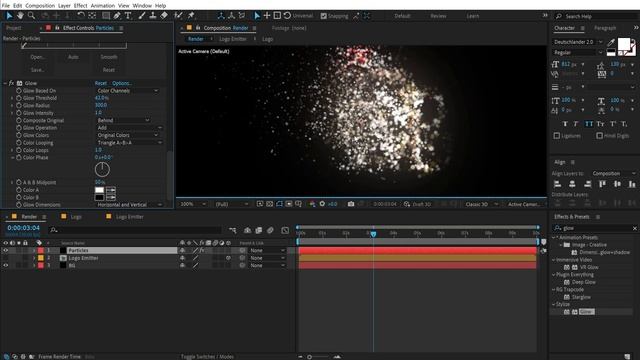Click Toggle Switches / Modes button

207,356
